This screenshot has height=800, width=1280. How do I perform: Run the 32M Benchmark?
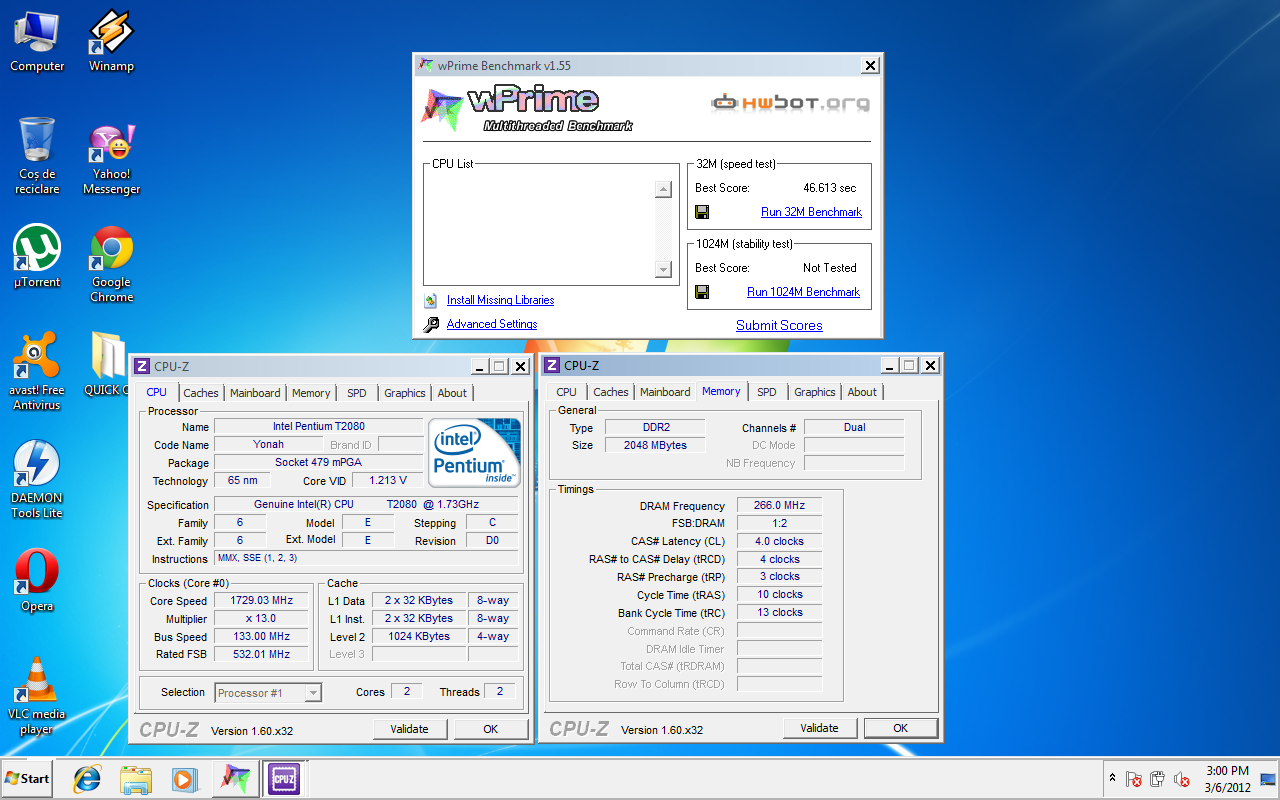coord(811,212)
